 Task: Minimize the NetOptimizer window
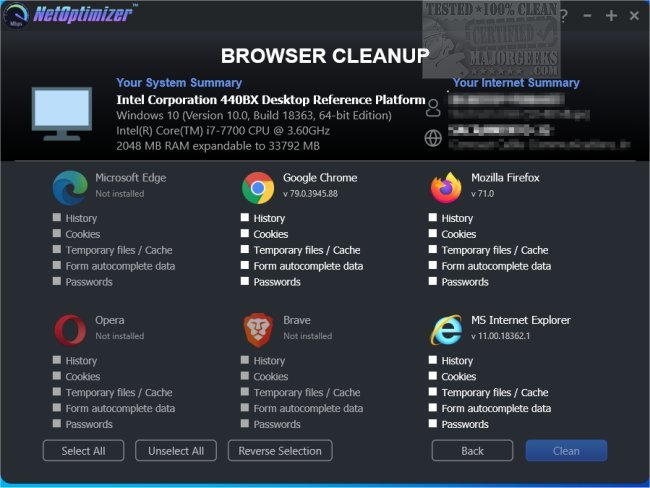[x=587, y=16]
